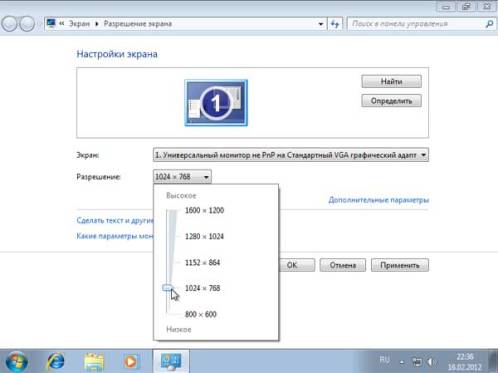
Task: Click the Windows Start orb
Action: [x=16, y=362]
